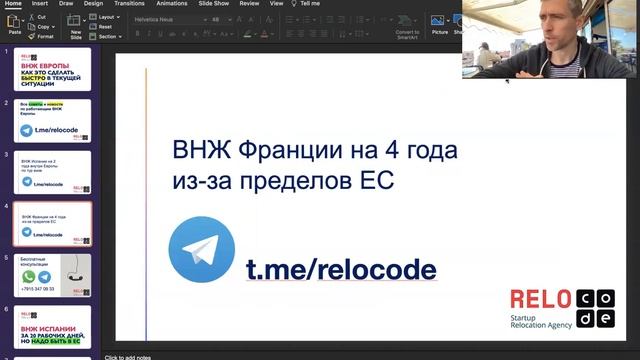Apply a numbered list
This screenshot has height=360, width=640.
coord(307,20)
